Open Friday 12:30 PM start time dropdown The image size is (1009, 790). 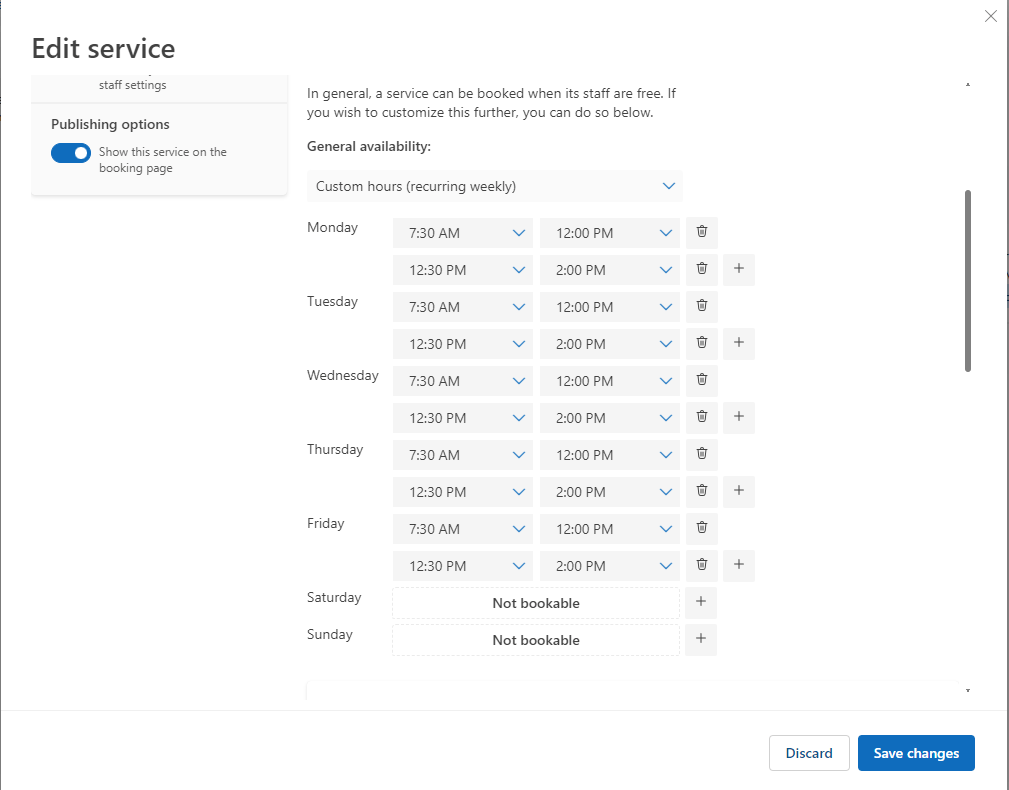click(463, 566)
